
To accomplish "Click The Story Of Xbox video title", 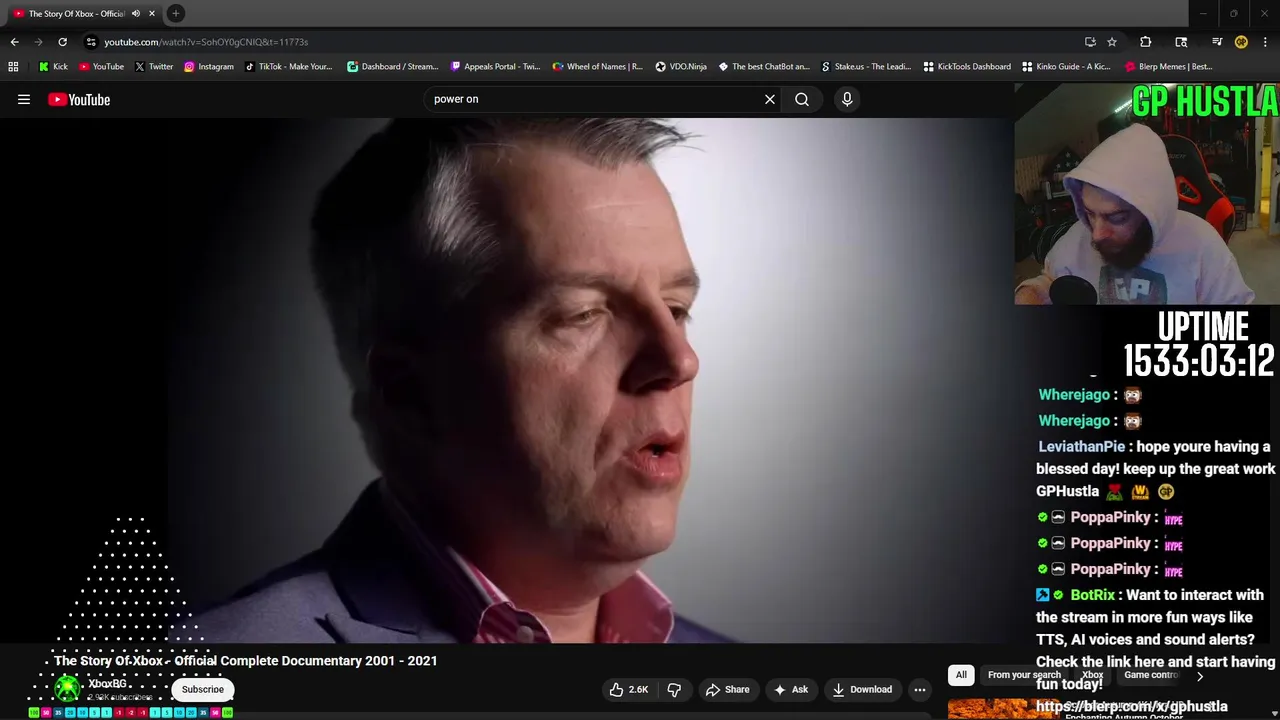I will coord(246,661).
